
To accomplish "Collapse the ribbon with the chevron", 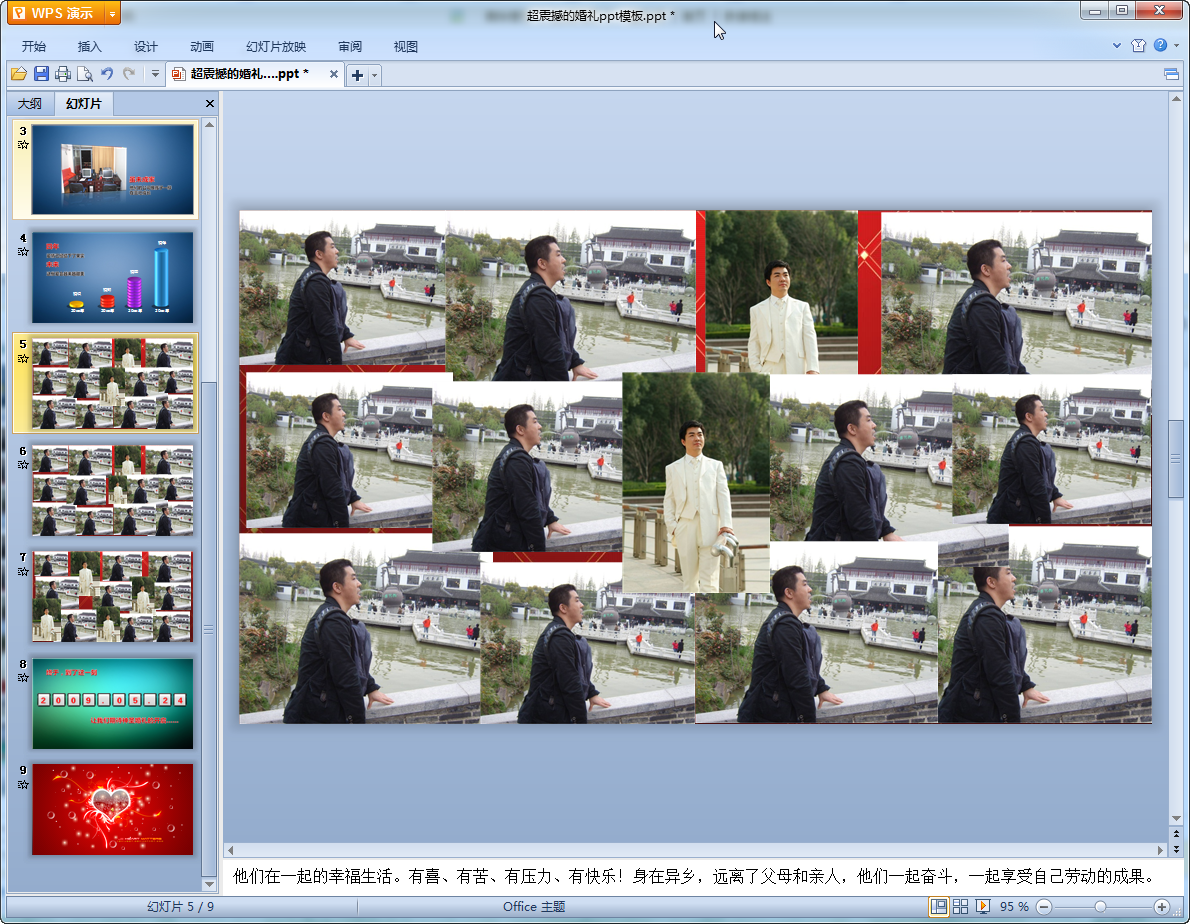I will tap(1116, 46).
